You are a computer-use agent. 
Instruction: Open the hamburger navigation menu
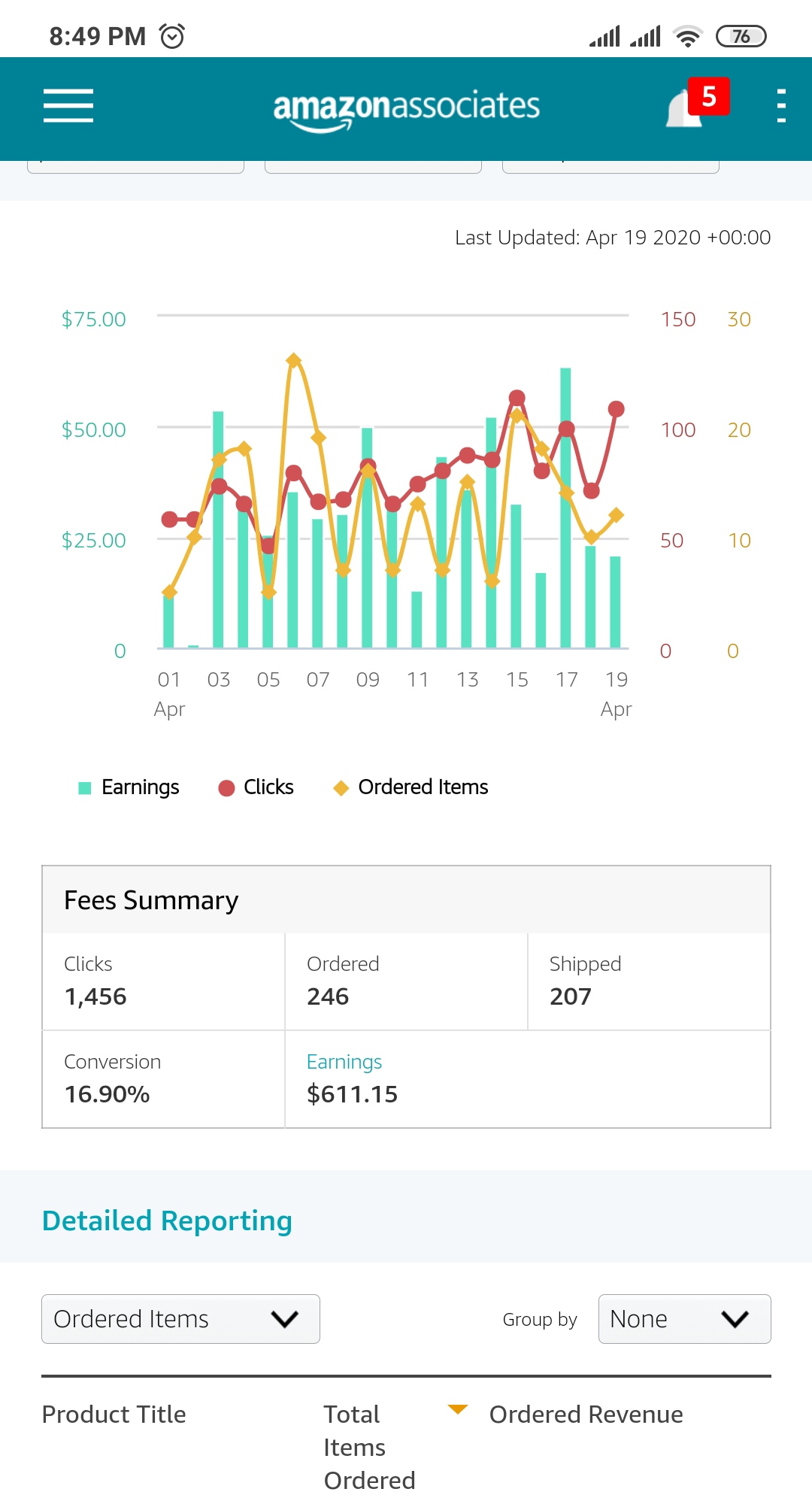(68, 105)
